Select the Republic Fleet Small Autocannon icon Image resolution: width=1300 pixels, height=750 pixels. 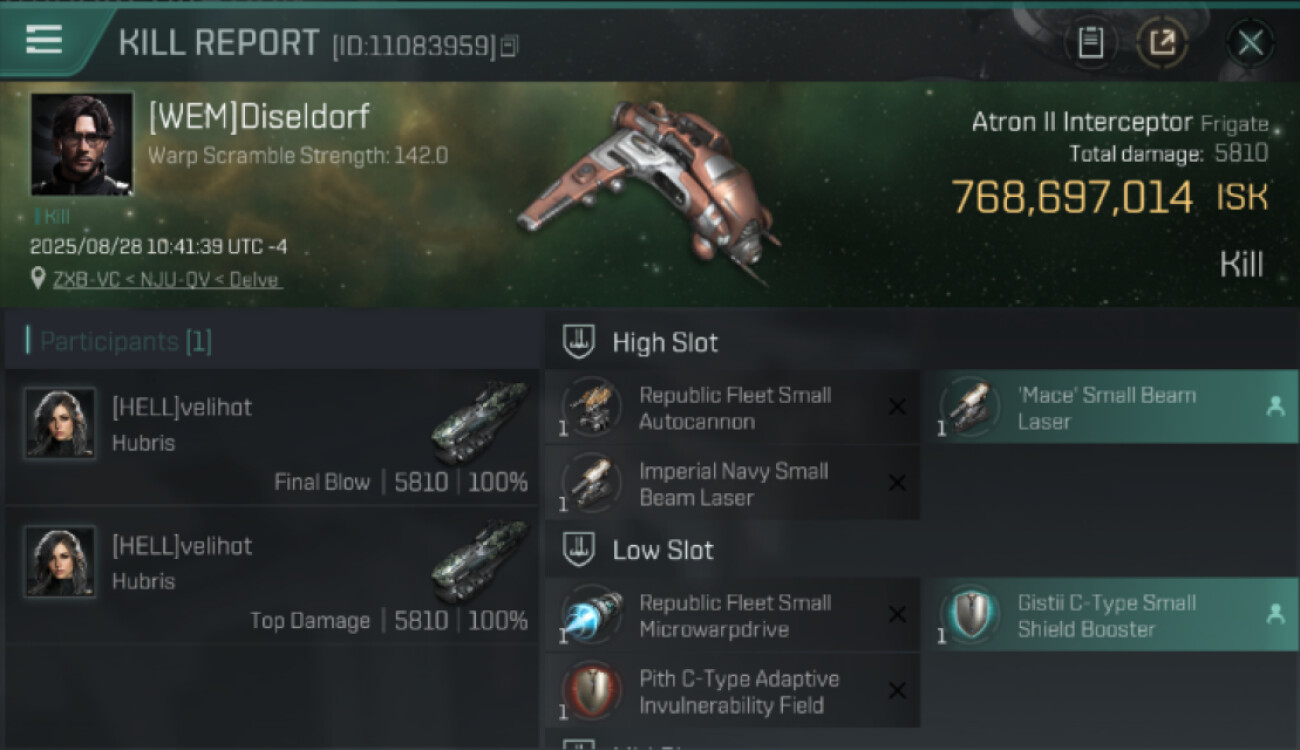pos(592,407)
